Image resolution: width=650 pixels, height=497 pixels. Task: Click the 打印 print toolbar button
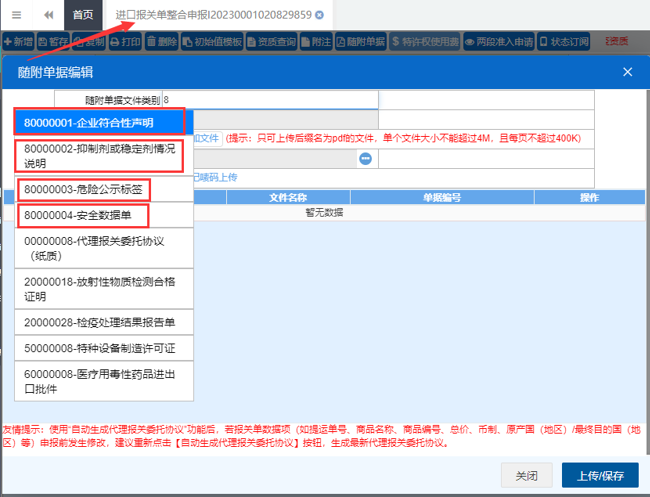pyautogui.click(x=127, y=42)
